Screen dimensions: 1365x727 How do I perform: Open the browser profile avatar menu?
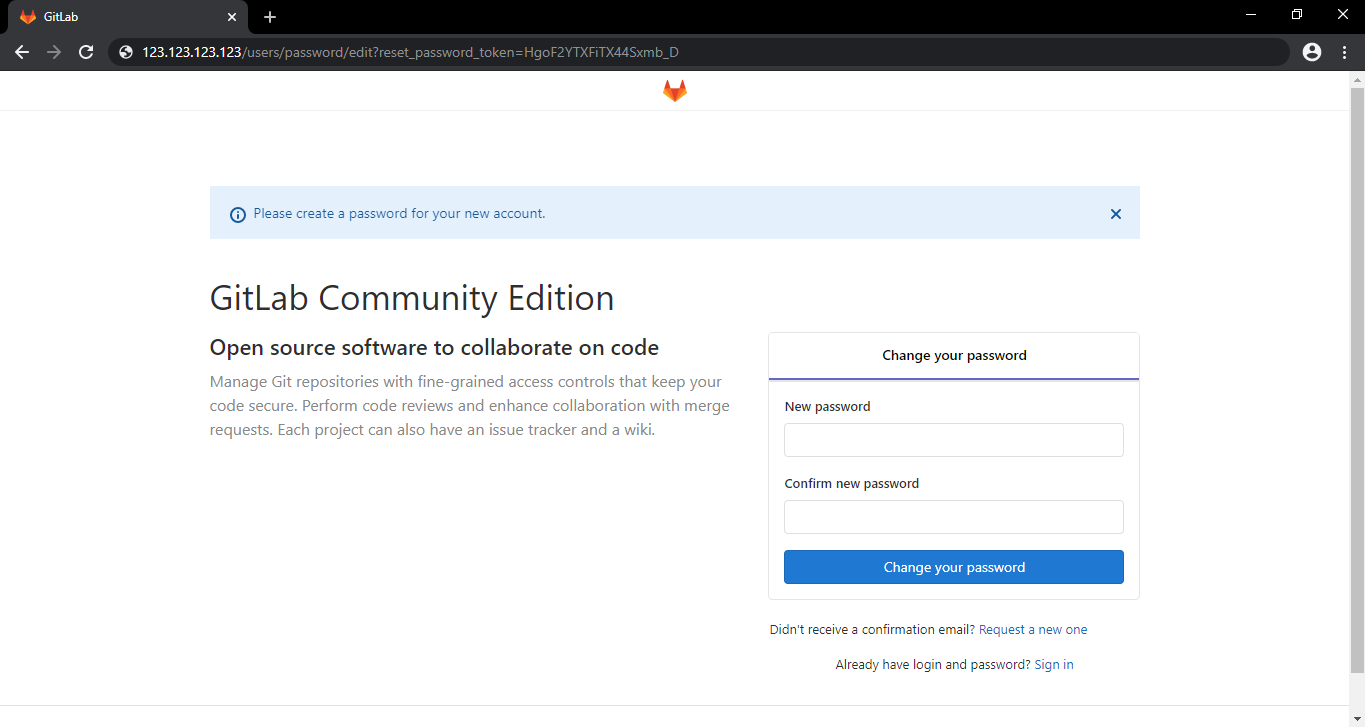[1312, 52]
